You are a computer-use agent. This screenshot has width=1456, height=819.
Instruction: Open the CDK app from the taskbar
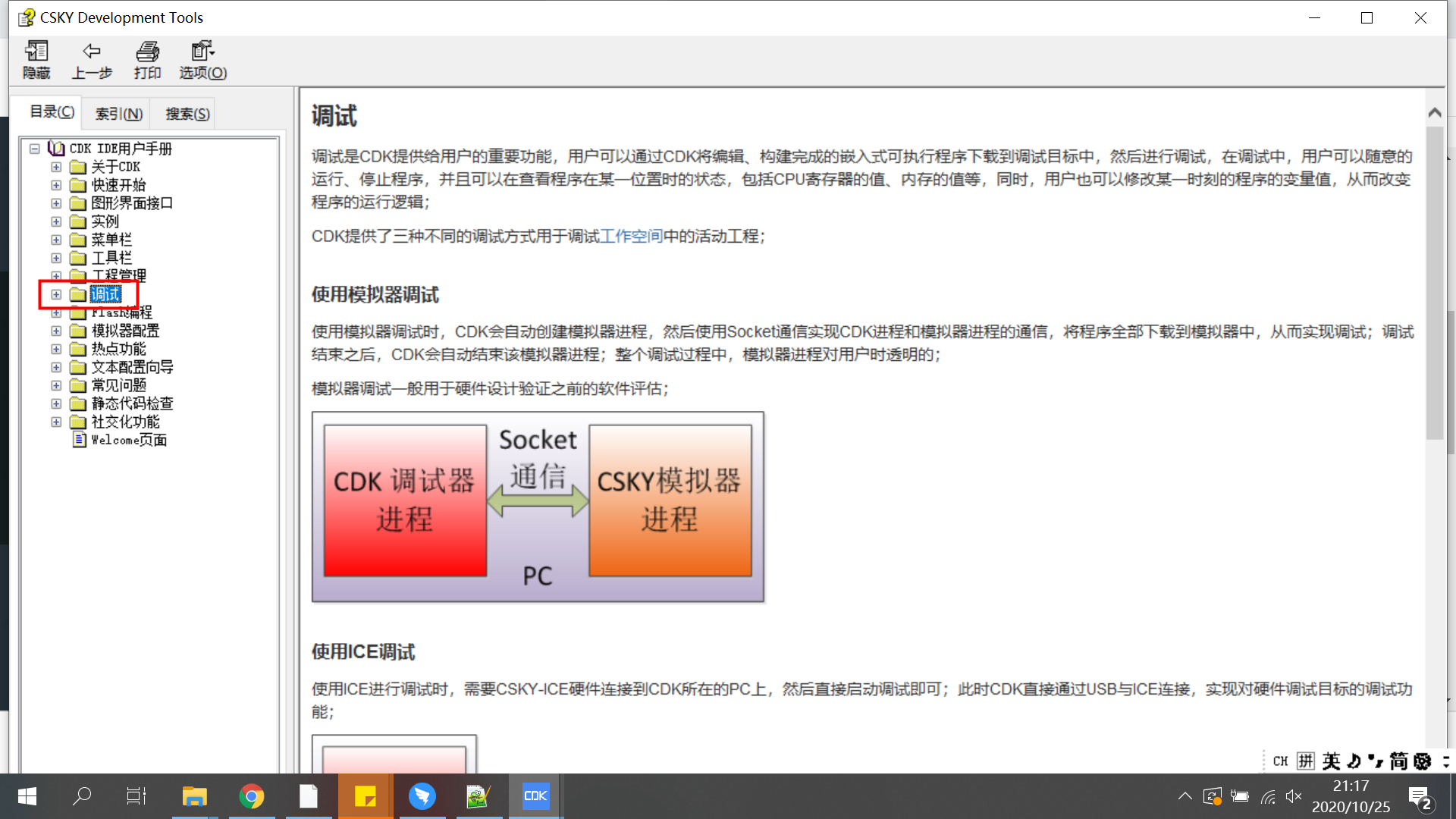[535, 796]
